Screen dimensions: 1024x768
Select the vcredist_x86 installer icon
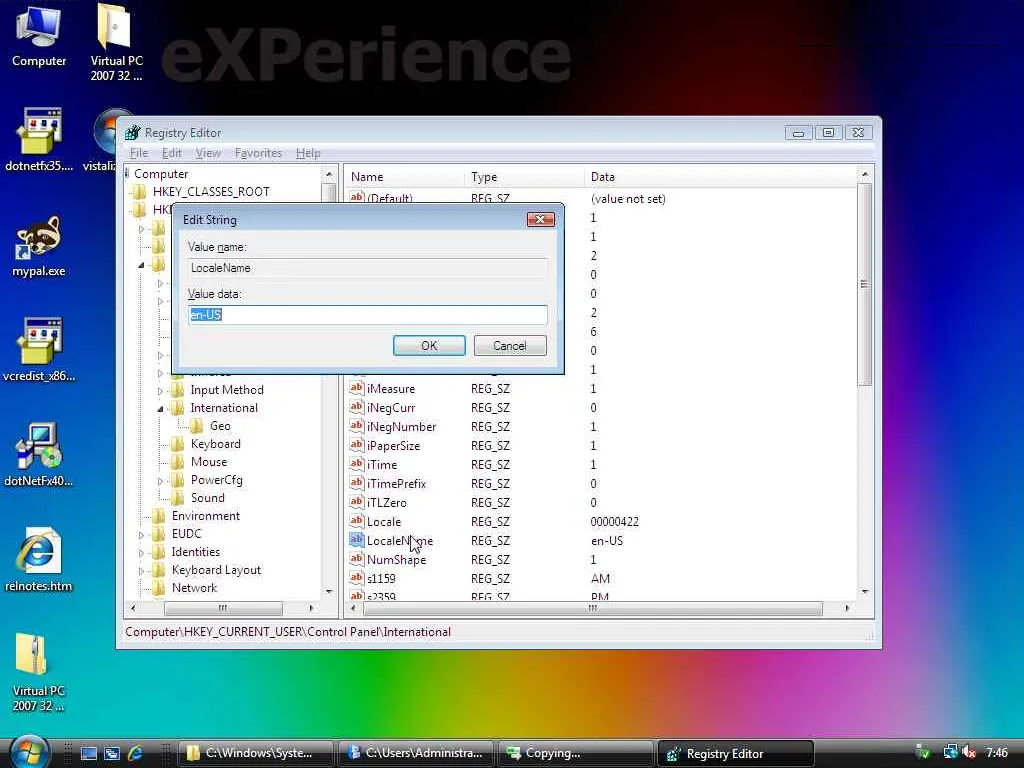click(x=39, y=349)
